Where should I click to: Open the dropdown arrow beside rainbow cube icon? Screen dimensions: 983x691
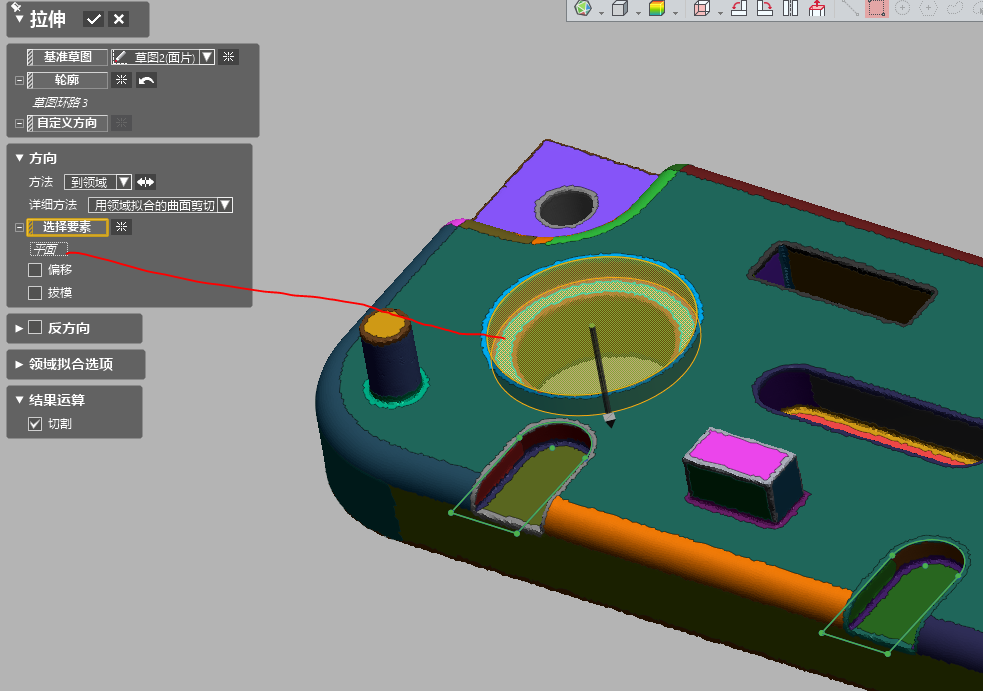pyautogui.click(x=675, y=13)
